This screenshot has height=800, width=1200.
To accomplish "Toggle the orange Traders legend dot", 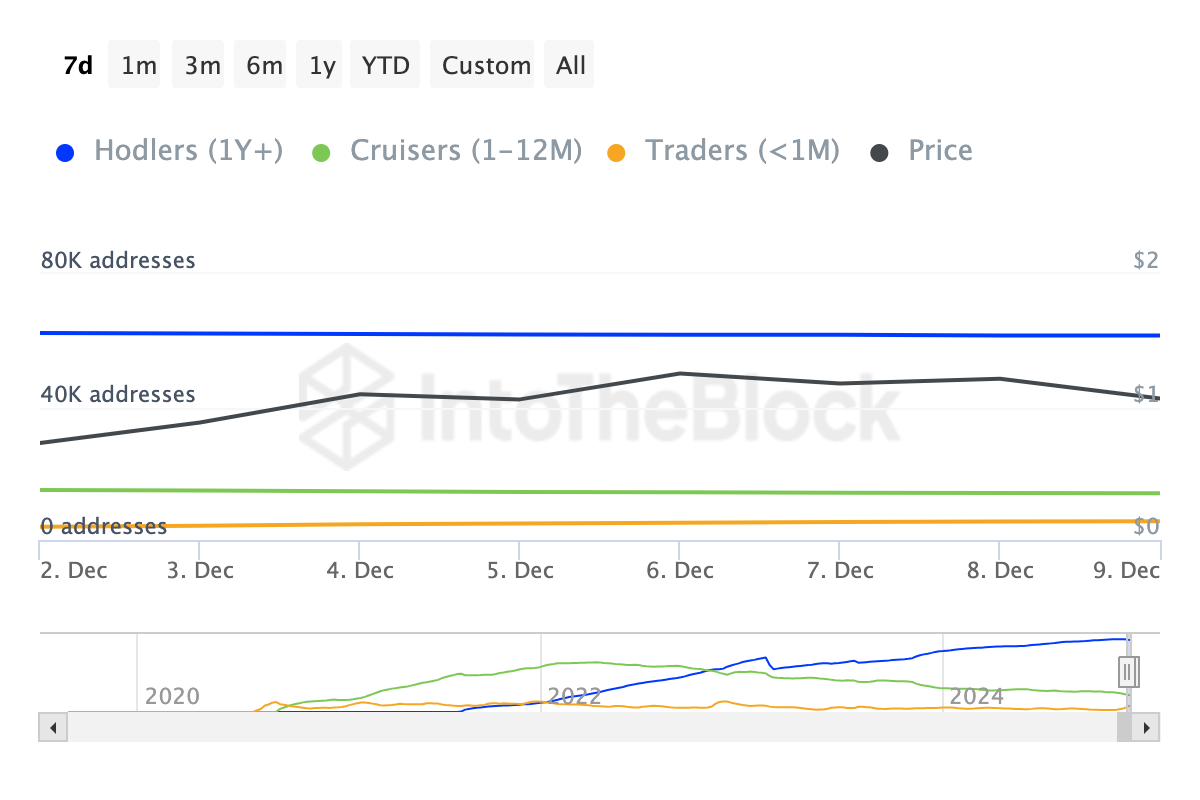I will [617, 153].
